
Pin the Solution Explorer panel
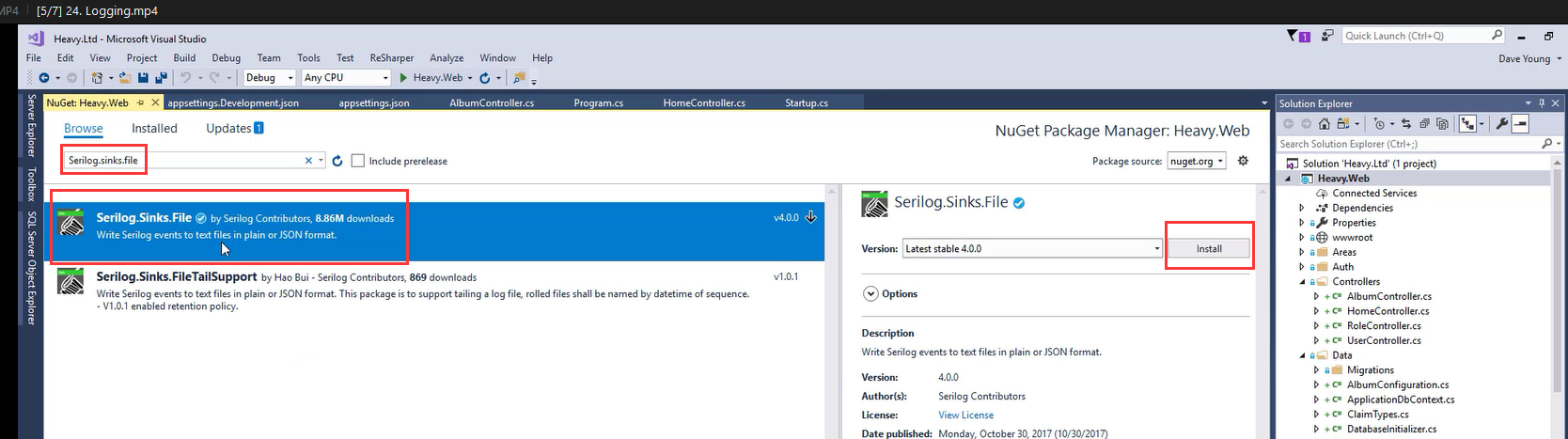(1542, 103)
